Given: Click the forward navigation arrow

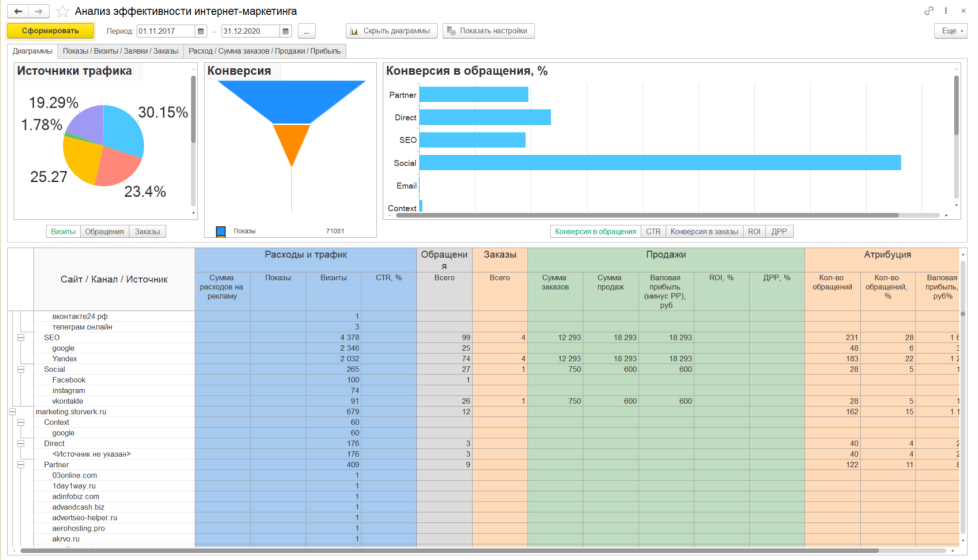Looking at the screenshot, I should point(38,10).
